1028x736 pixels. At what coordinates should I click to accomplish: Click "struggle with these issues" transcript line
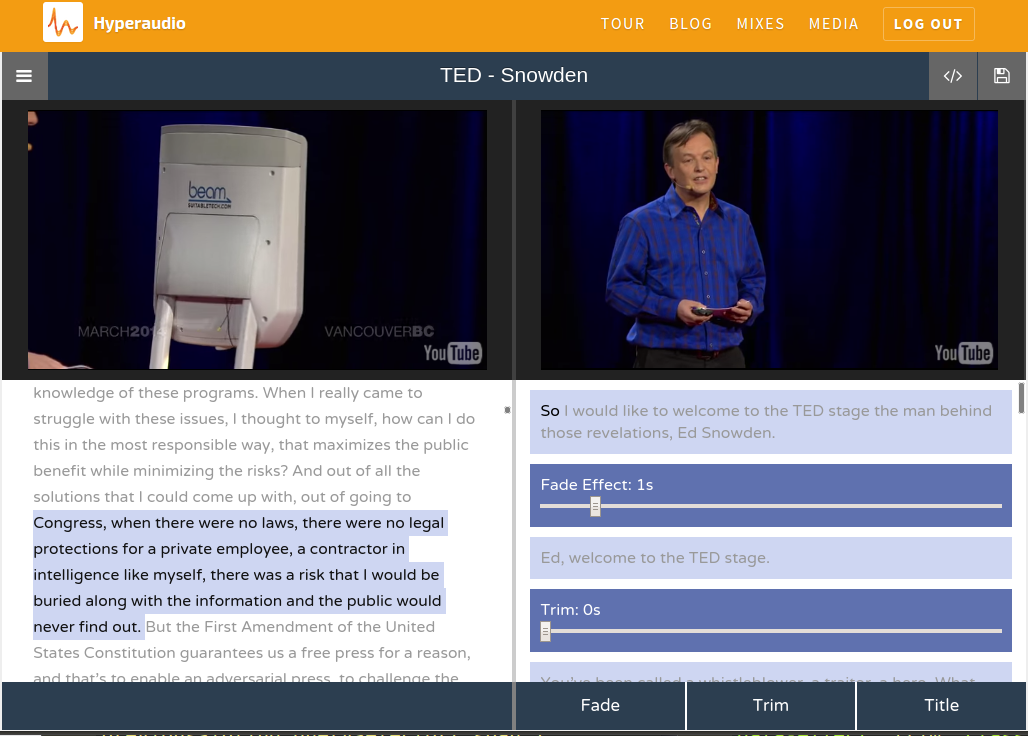coord(254,419)
